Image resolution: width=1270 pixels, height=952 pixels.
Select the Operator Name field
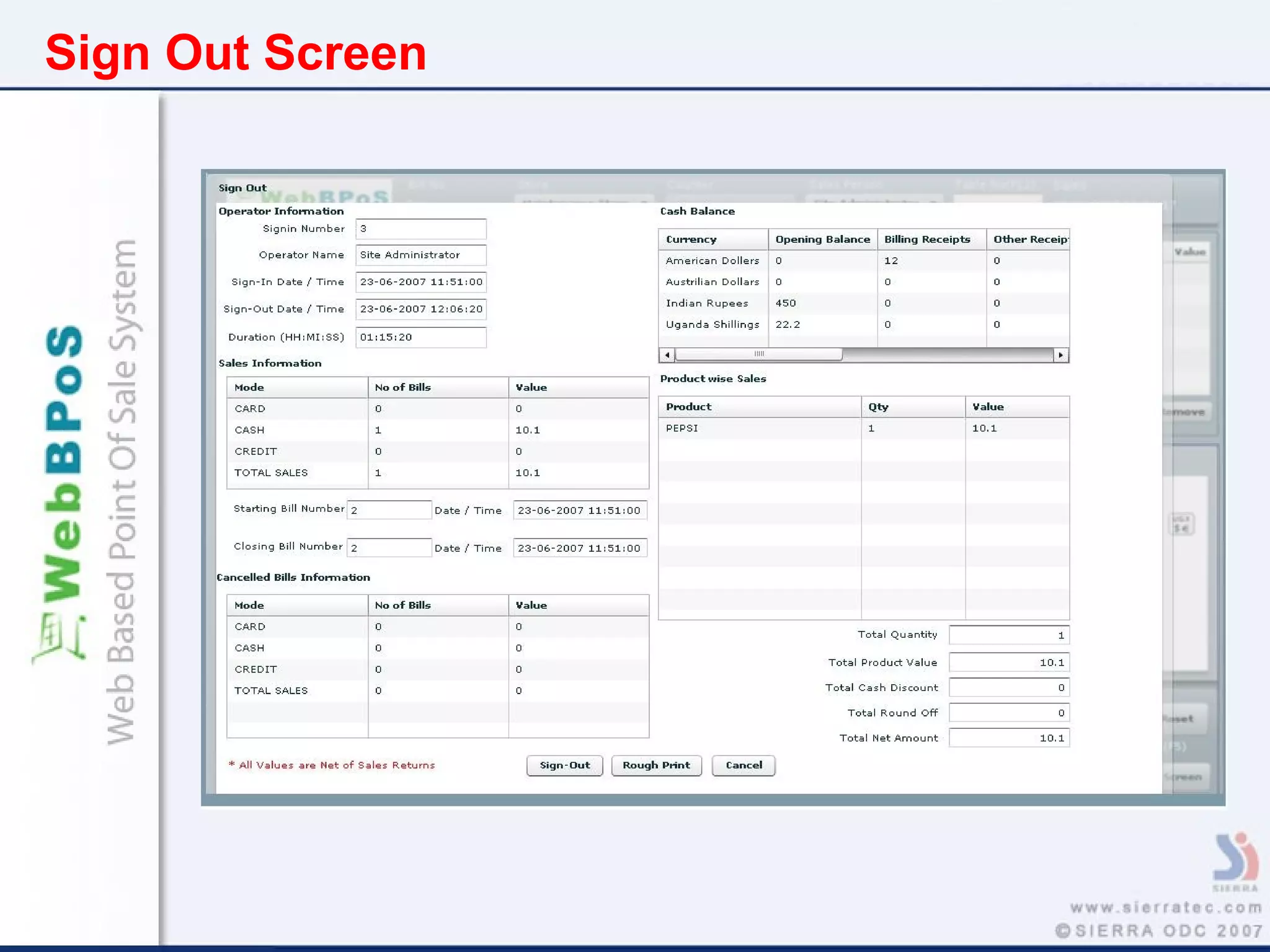[421, 255]
